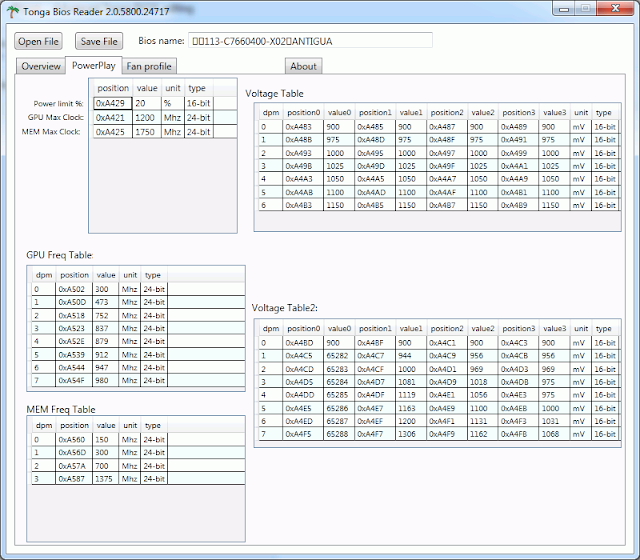
Task: Select GPU Freq value 879 cell
Action: [x=105, y=341]
